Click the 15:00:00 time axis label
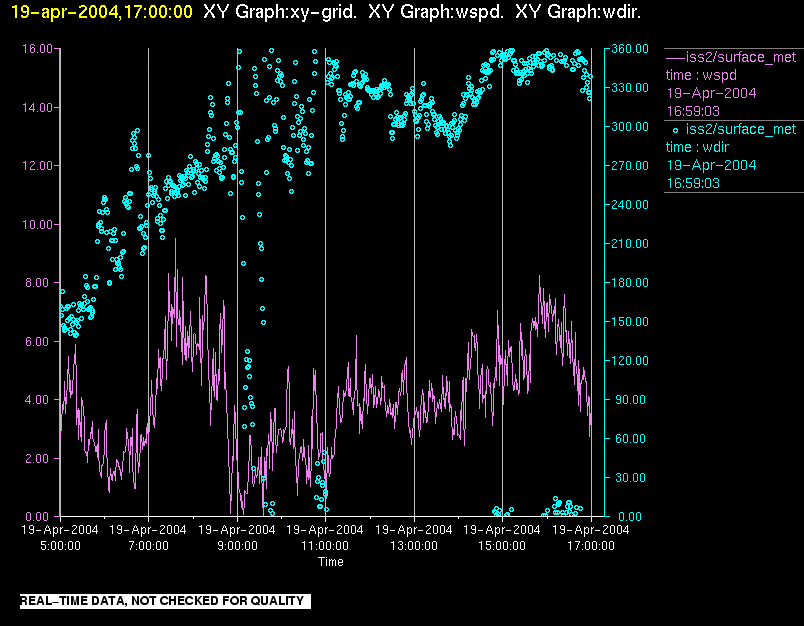 (502, 546)
